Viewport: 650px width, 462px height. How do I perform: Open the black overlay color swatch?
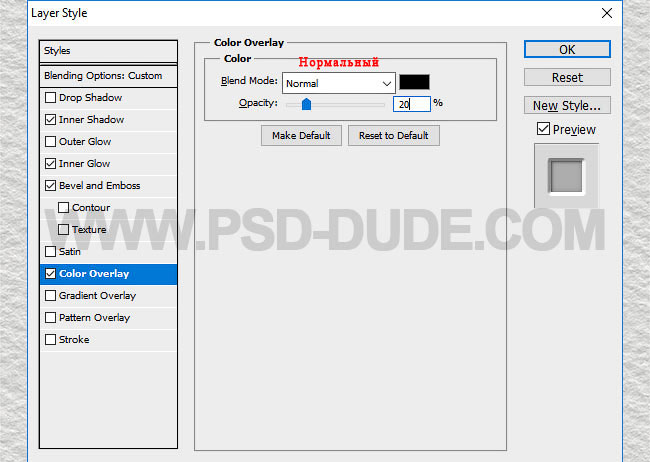pos(414,82)
